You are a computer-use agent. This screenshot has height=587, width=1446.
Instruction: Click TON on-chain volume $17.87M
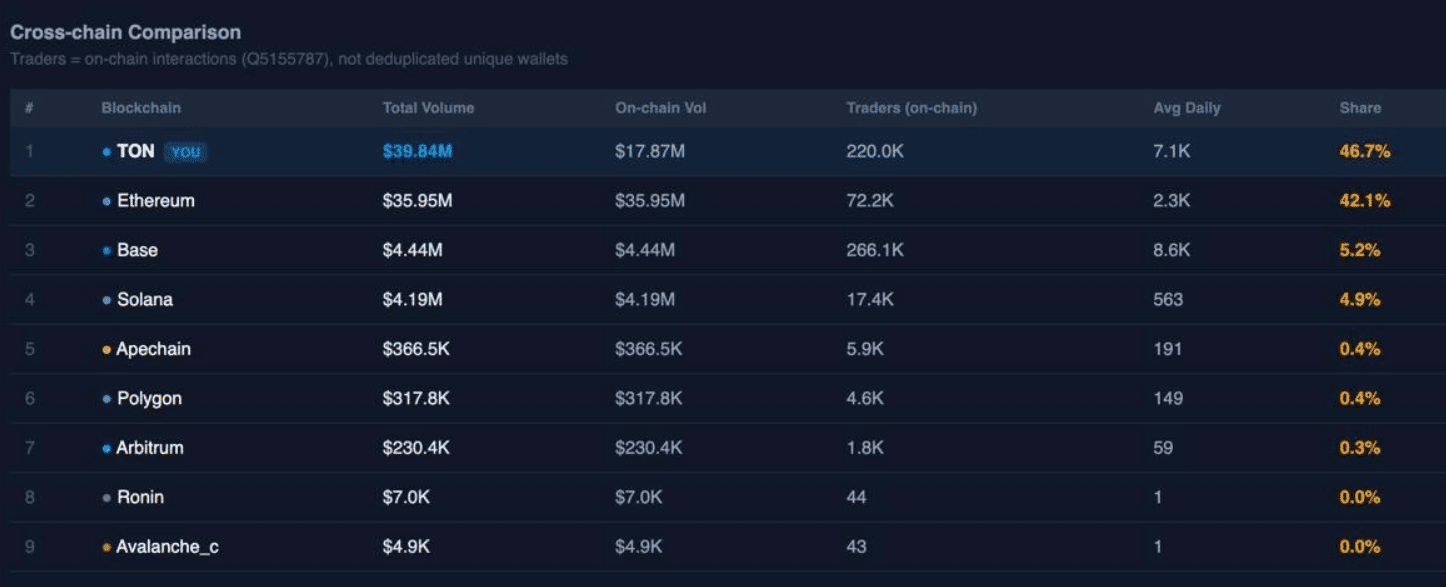[x=650, y=152]
